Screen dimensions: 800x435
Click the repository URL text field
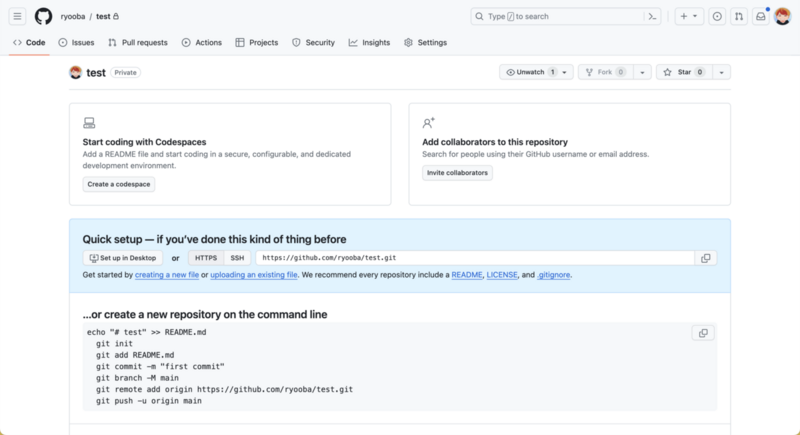(475, 258)
